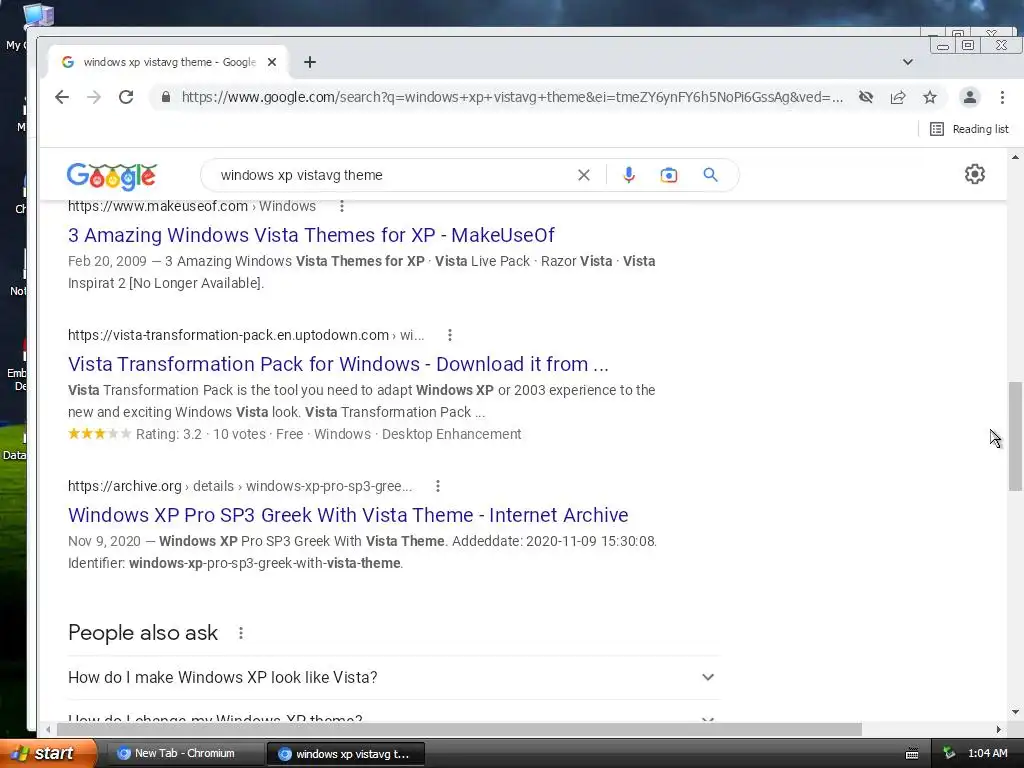The width and height of the screenshot is (1024, 768).
Task: Click windows xp vistavg taskbar button
Action: 346,754
